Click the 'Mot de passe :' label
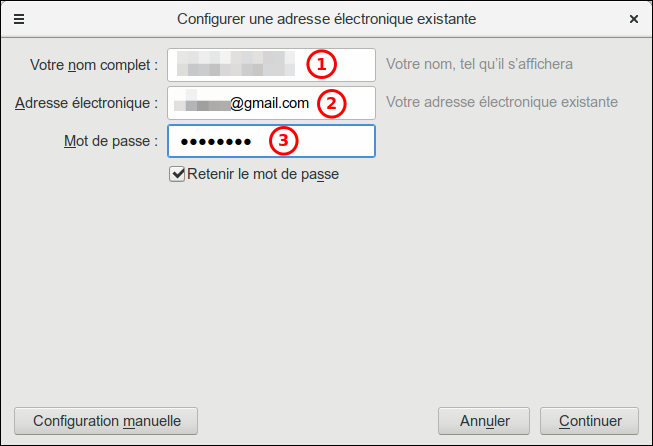Image resolution: width=653 pixels, height=446 pixels. tap(110, 141)
